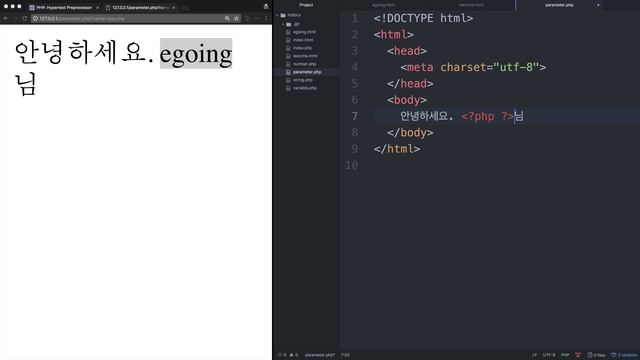Click the <?php ?> tag on line 7
The height and width of the screenshot is (360, 640).
[x=487, y=116]
